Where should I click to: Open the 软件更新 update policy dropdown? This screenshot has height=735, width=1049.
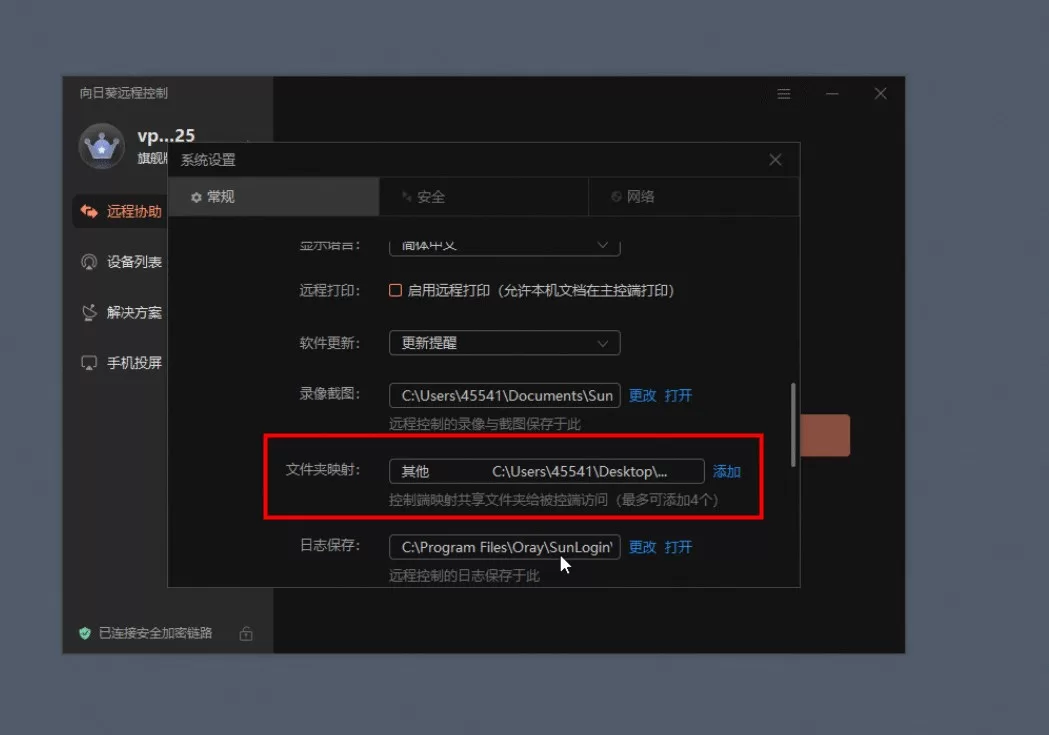pos(503,343)
